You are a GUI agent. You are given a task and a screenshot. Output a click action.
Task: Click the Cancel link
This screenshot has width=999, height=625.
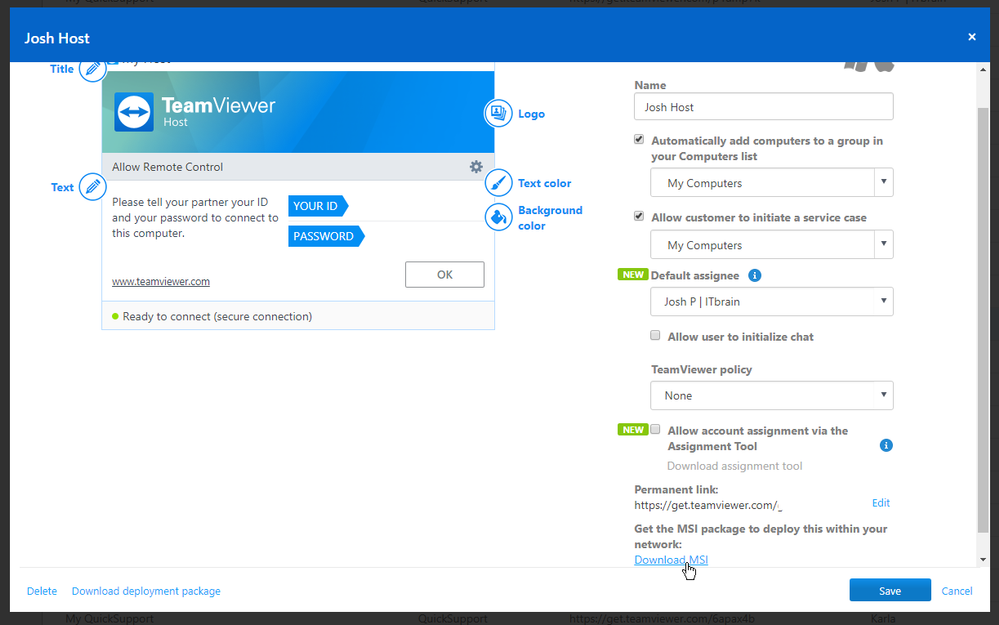[x=957, y=591]
